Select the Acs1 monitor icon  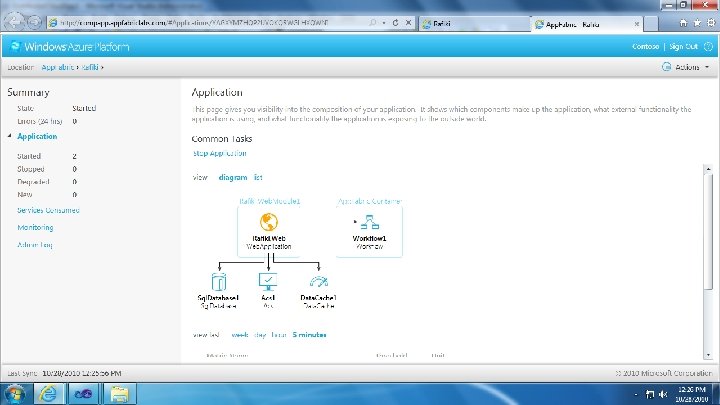268,282
